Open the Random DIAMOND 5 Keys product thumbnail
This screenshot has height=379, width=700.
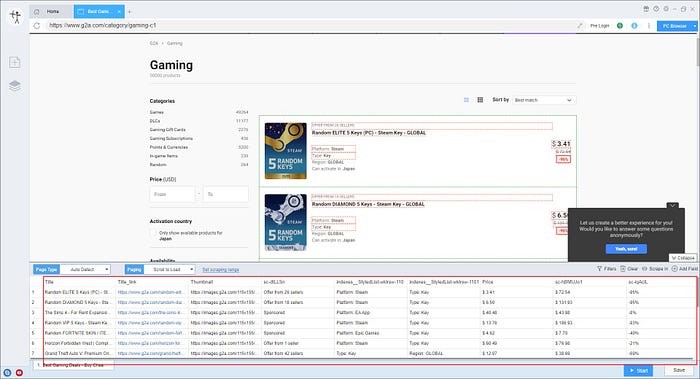286,222
